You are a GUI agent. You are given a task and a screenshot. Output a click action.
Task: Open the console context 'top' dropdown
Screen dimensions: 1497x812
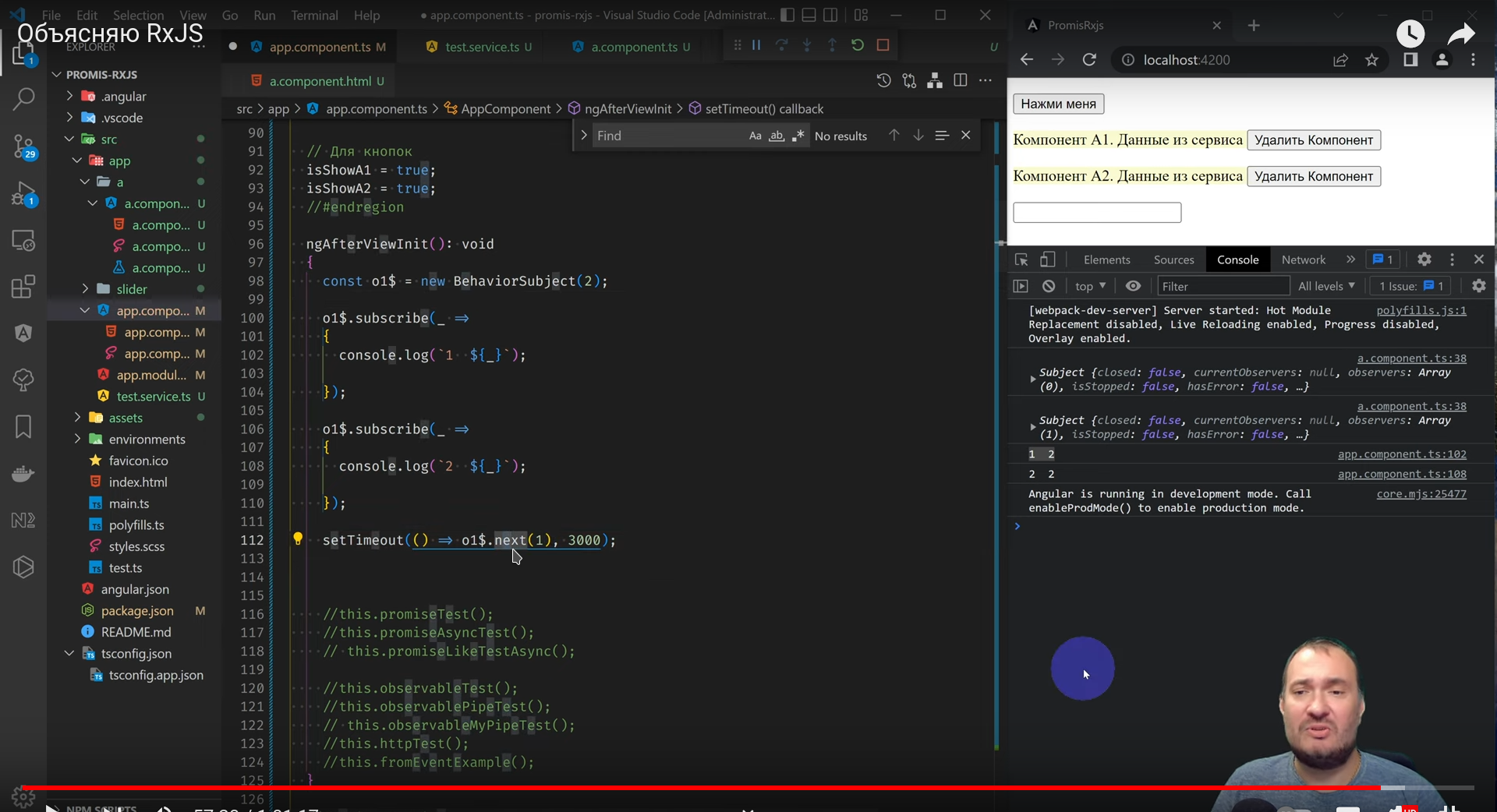1090,286
